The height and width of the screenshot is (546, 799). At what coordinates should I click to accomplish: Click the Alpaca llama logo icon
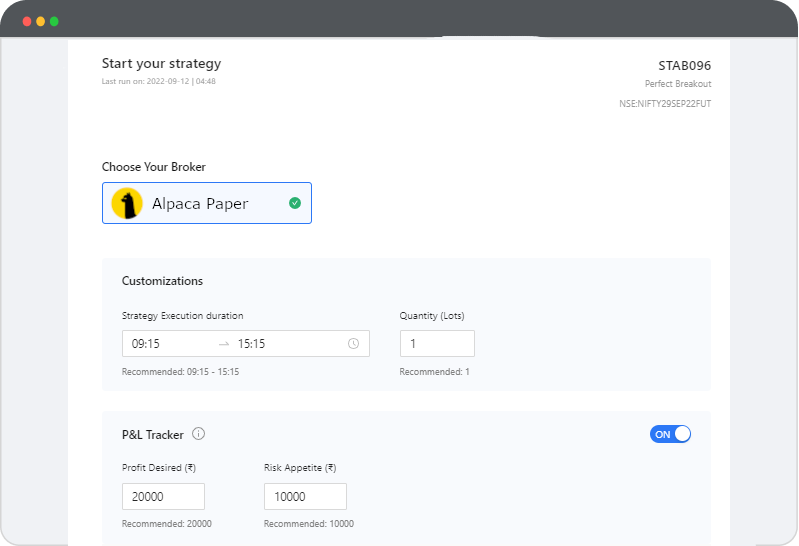point(127,203)
